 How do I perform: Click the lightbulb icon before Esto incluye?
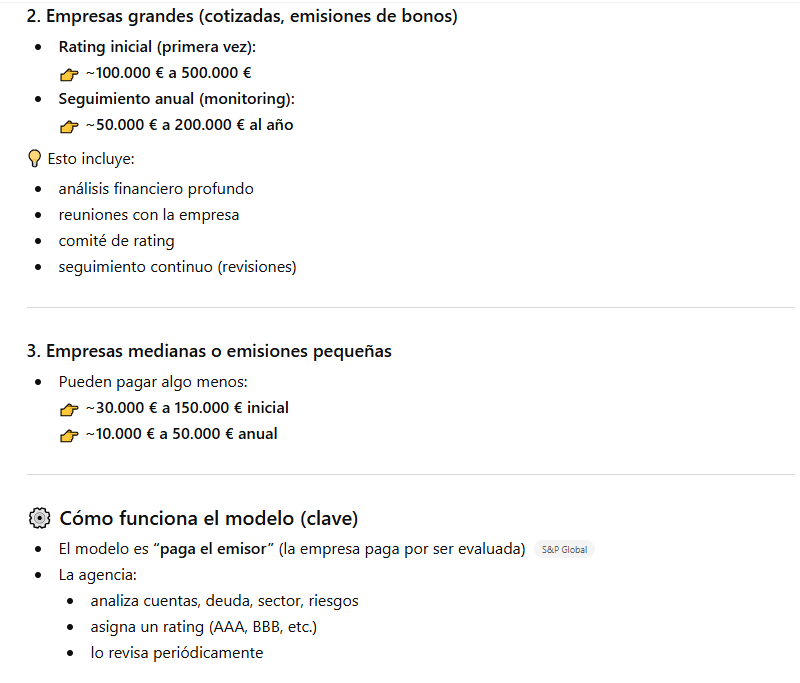pyautogui.click(x=35, y=159)
